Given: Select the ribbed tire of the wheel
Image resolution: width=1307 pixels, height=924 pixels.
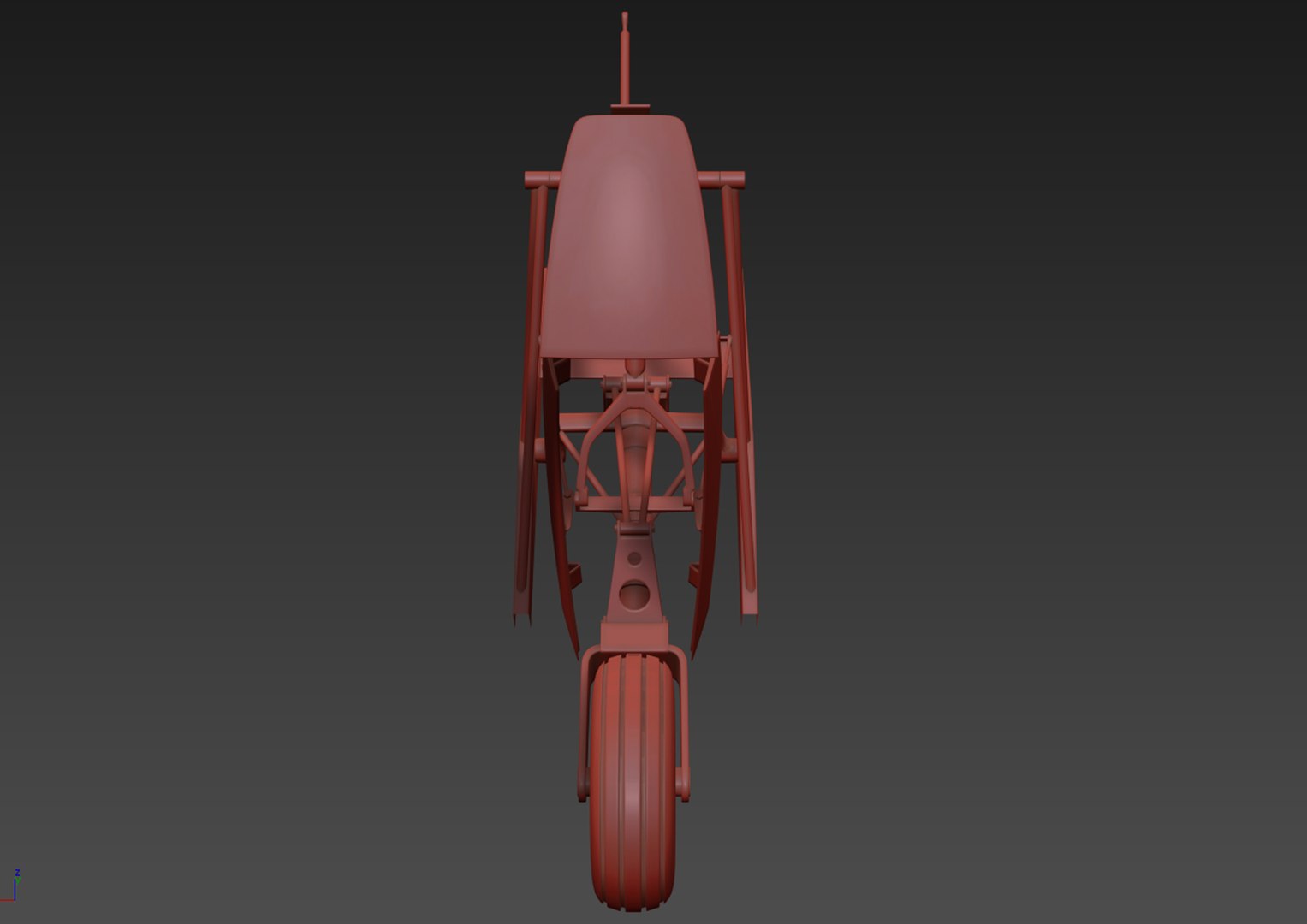Looking at the screenshot, I should point(632,783).
